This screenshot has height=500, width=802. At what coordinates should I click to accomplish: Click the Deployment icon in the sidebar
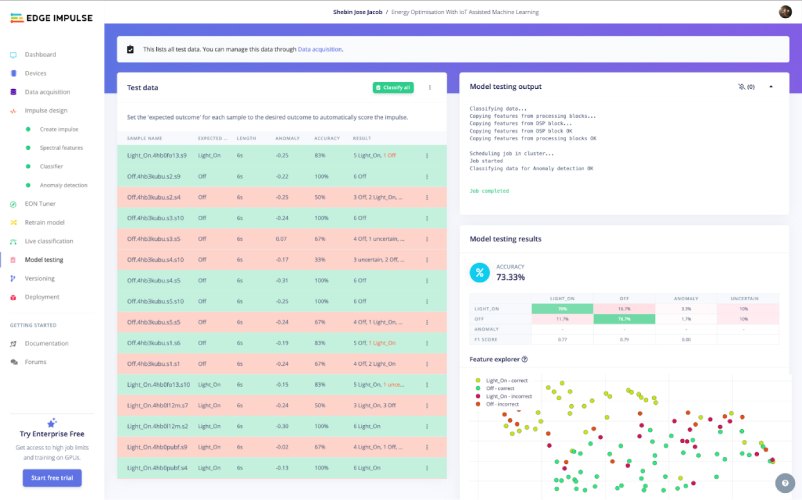pos(13,297)
